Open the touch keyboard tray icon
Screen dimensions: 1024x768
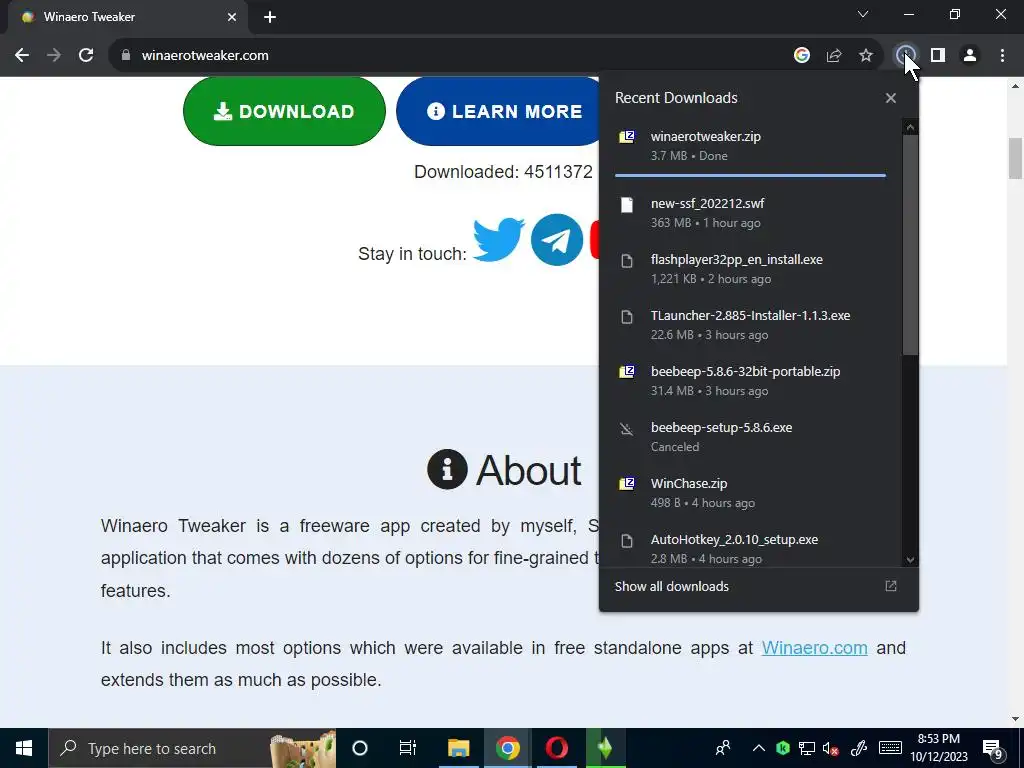[890, 748]
